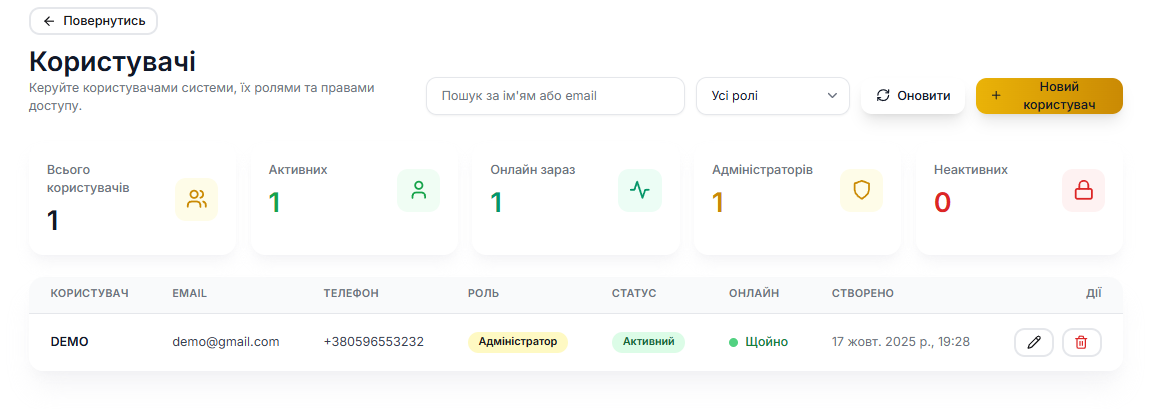Click the Дії column header
The width and height of the screenshot is (1160, 409).
[1093, 294]
